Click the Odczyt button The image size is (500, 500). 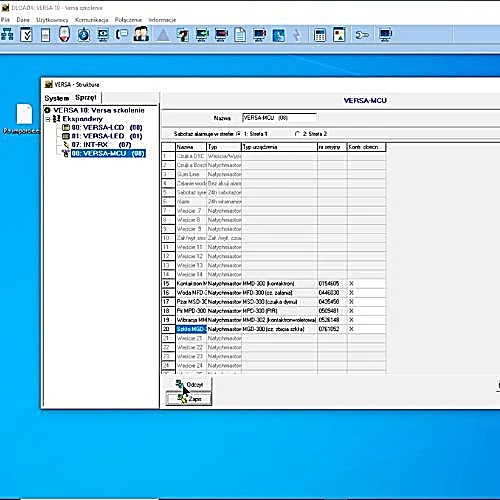pos(189,385)
